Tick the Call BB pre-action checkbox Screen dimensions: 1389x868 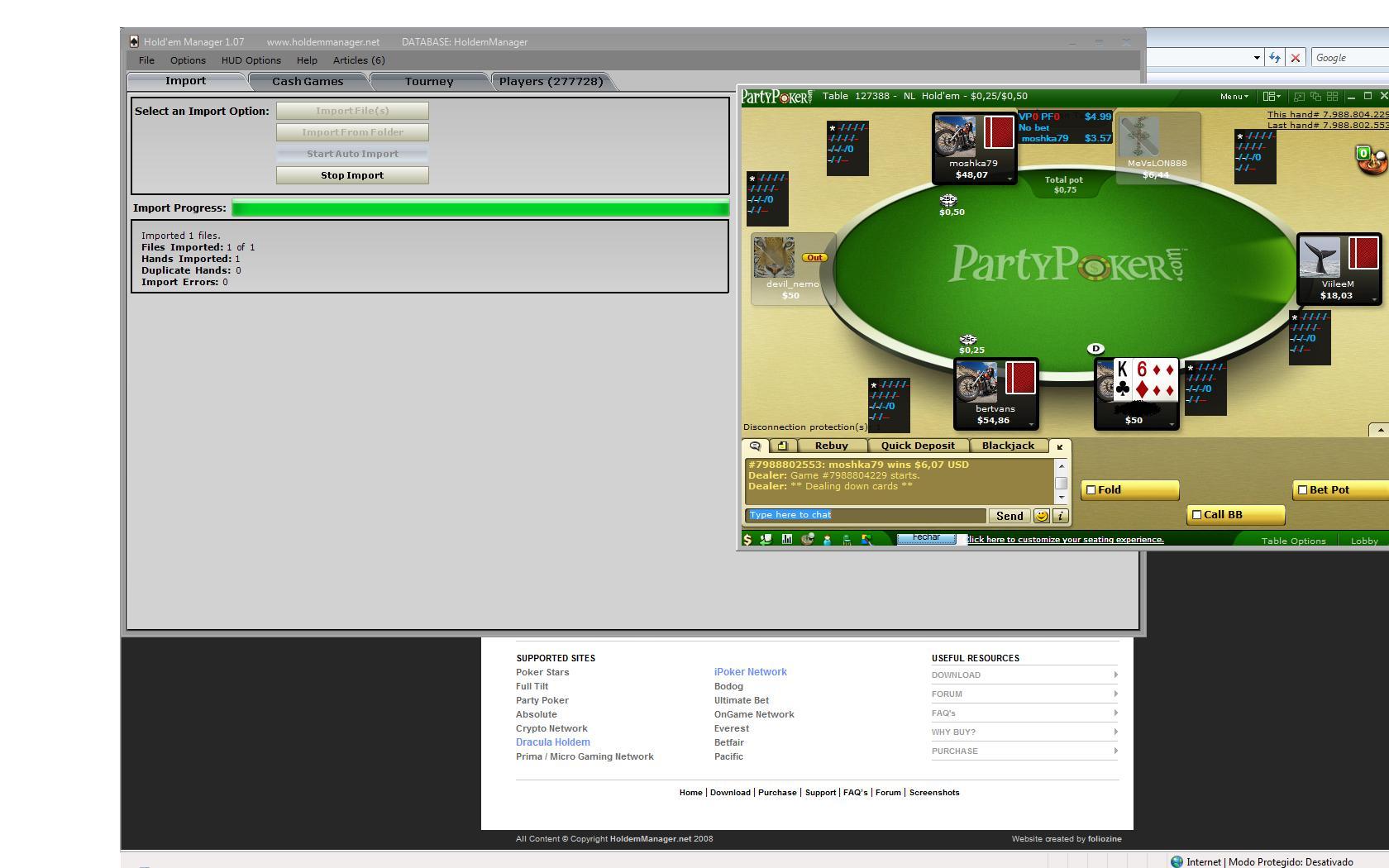point(1196,515)
